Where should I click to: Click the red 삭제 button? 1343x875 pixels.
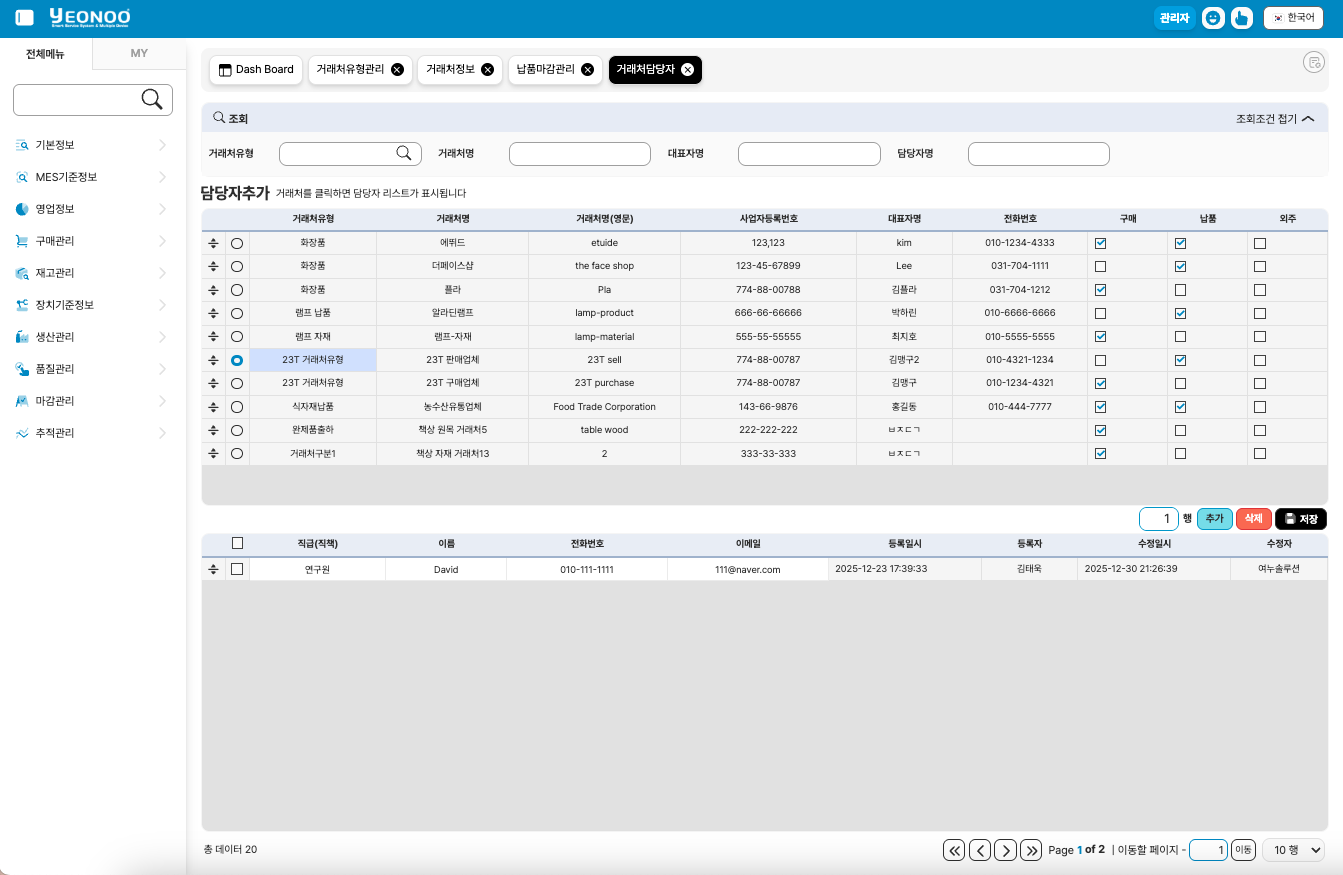click(x=1253, y=519)
